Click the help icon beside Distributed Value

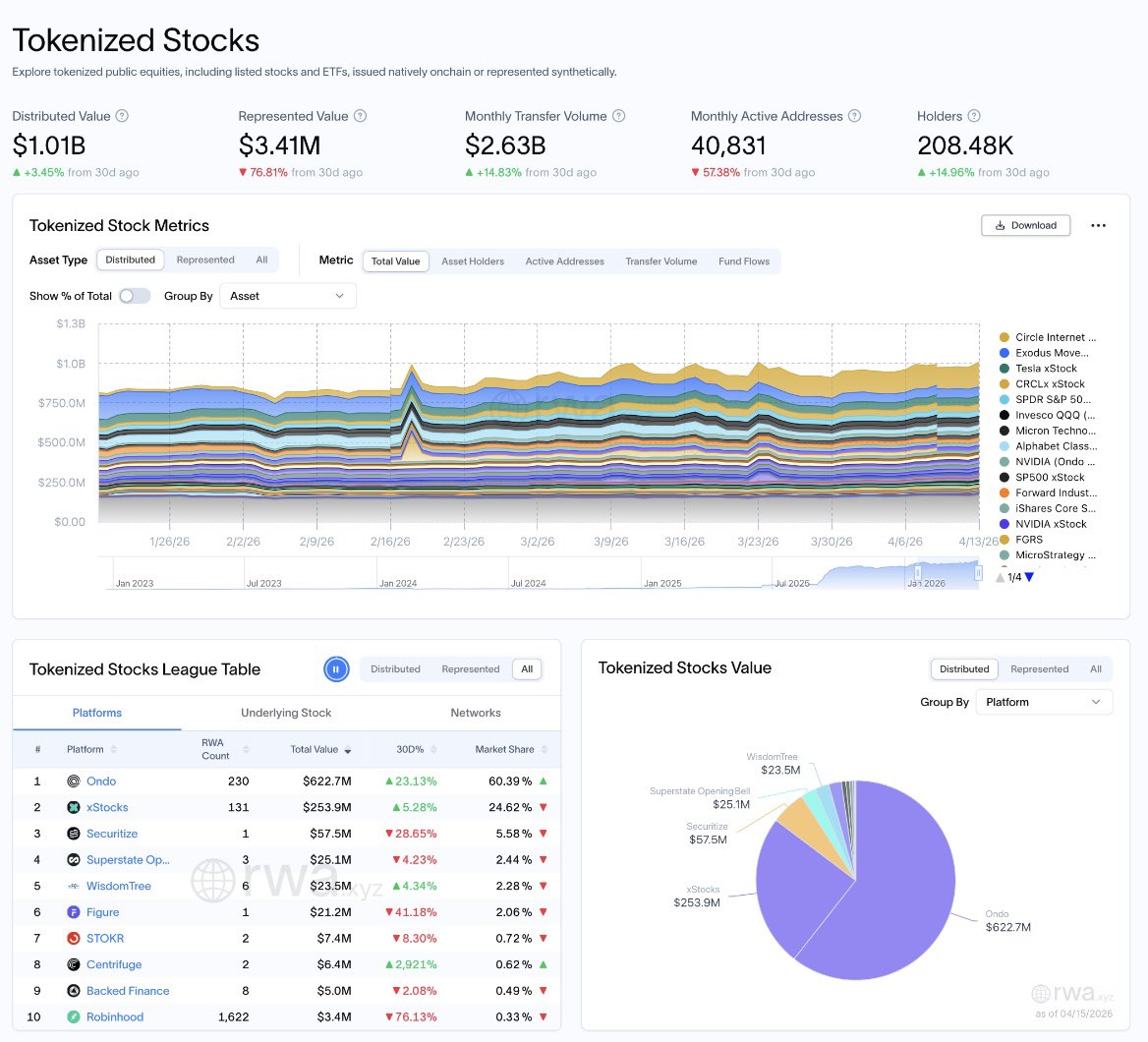pos(122,116)
